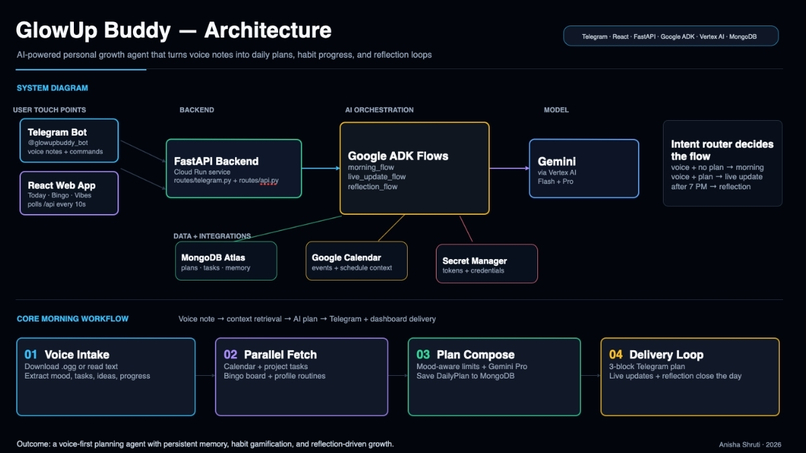Image resolution: width=806 pixels, height=453 pixels.
Task: Click the CORE MORNING WORKFLOW heading
Action: click(x=72, y=319)
